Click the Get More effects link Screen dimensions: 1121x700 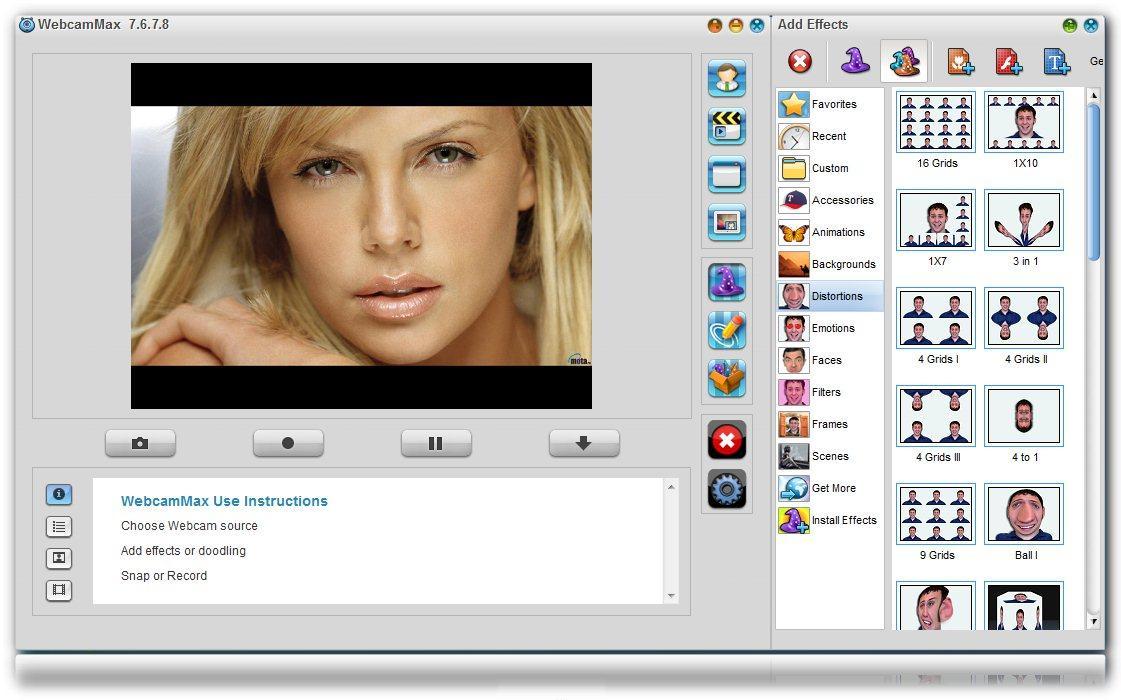click(x=830, y=488)
